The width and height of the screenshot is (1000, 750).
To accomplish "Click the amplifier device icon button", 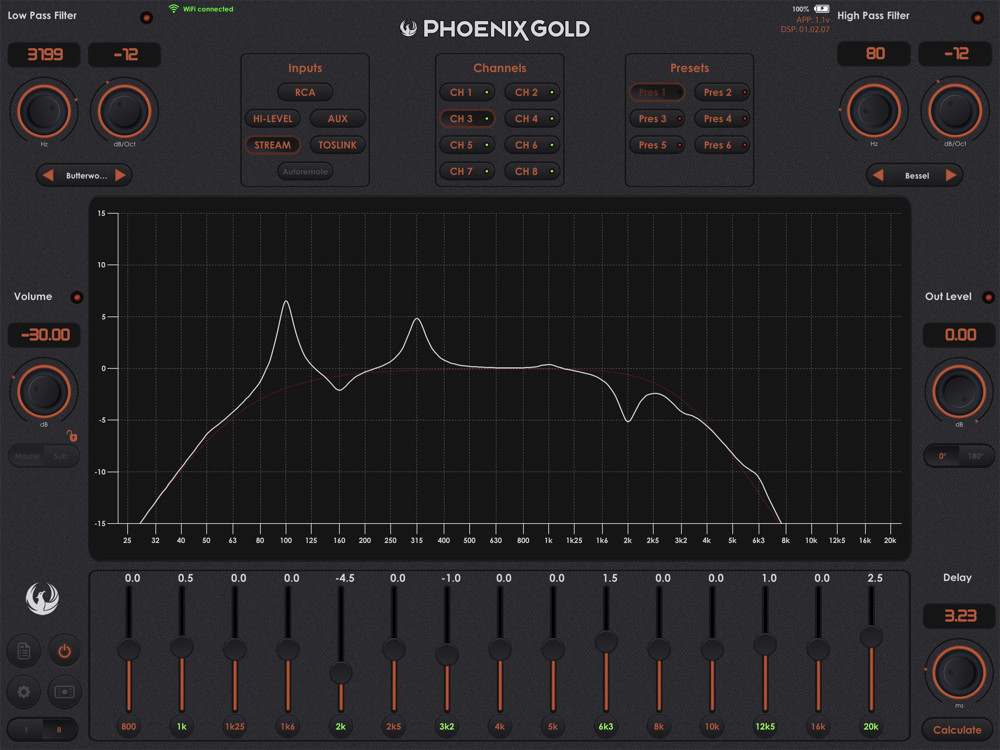I will click(64, 692).
